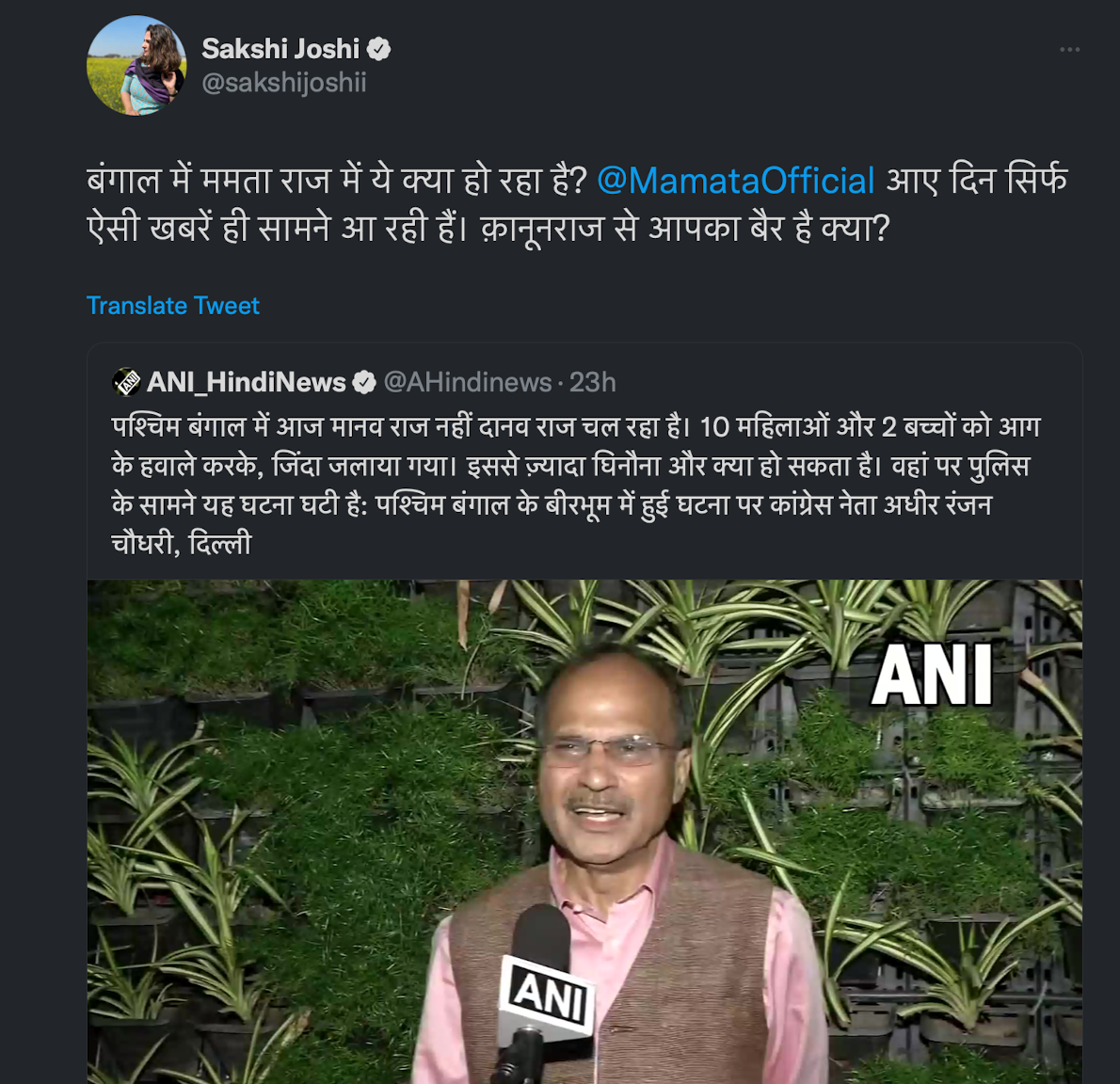Open the 23h timestamp of quoted tweet
This screenshot has width=1120, height=1084.
592,383
